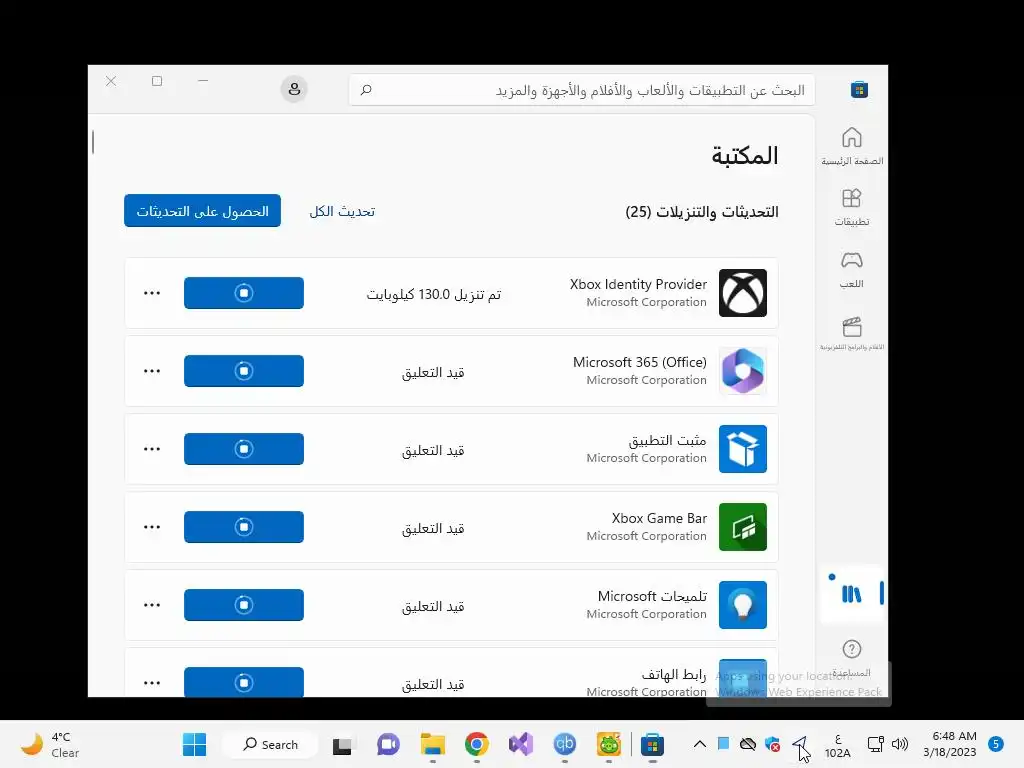
Task: Select the Xbox Game Bar title text
Action: [x=659, y=518]
